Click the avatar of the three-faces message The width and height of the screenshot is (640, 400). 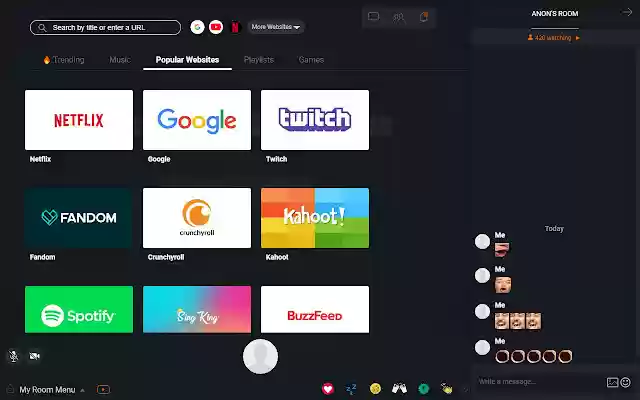[482, 311]
